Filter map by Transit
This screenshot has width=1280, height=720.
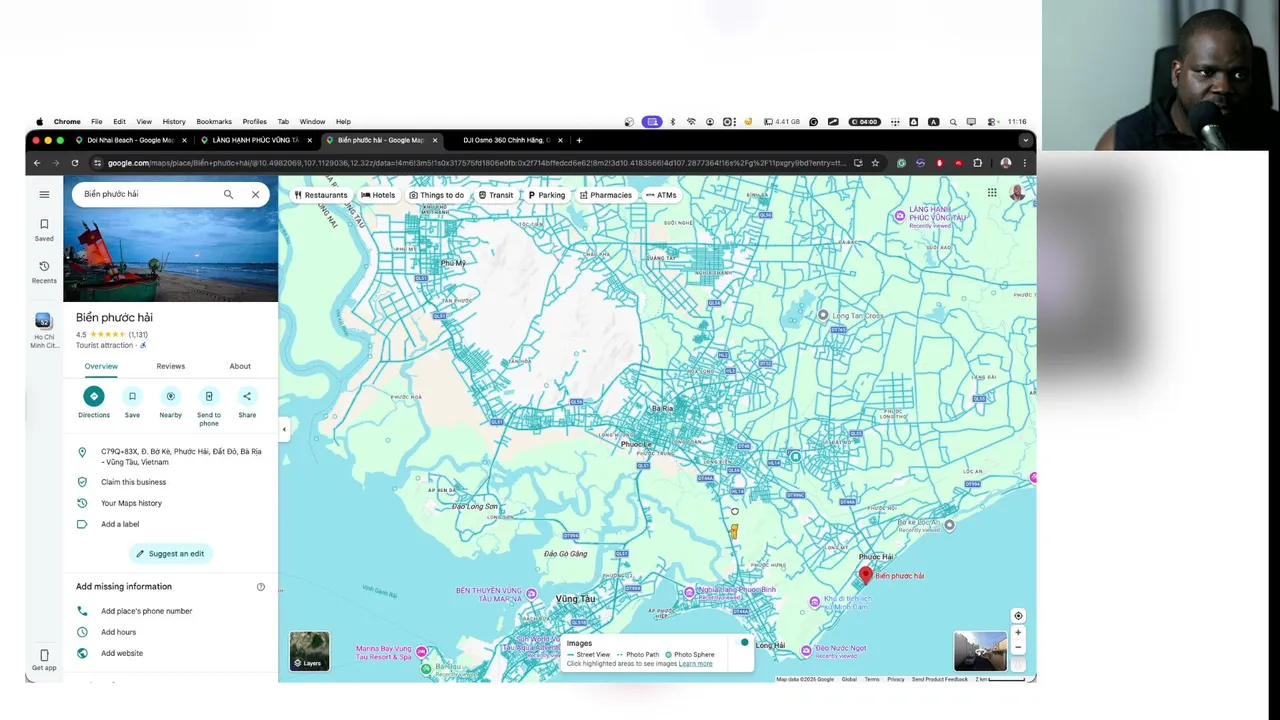coord(496,195)
